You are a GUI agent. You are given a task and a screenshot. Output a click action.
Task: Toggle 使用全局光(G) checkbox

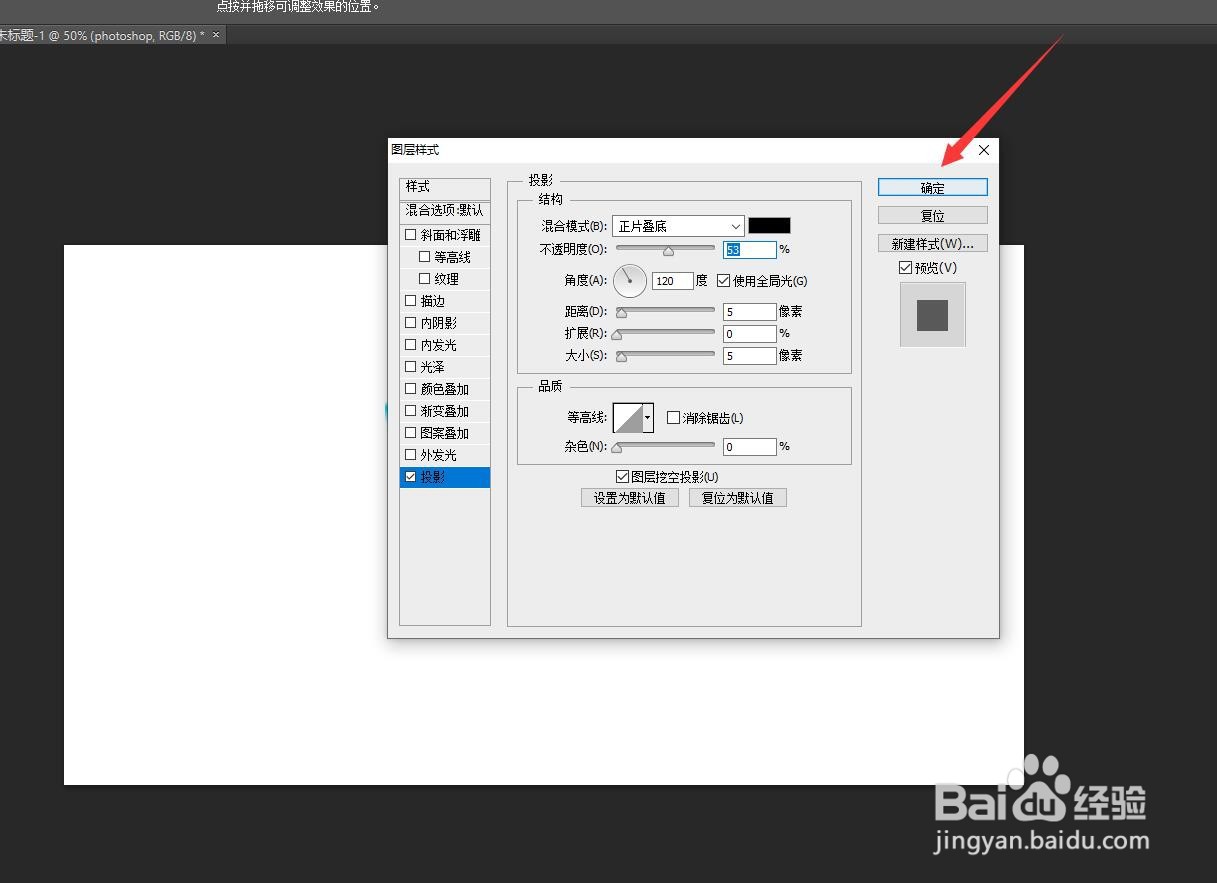(724, 281)
